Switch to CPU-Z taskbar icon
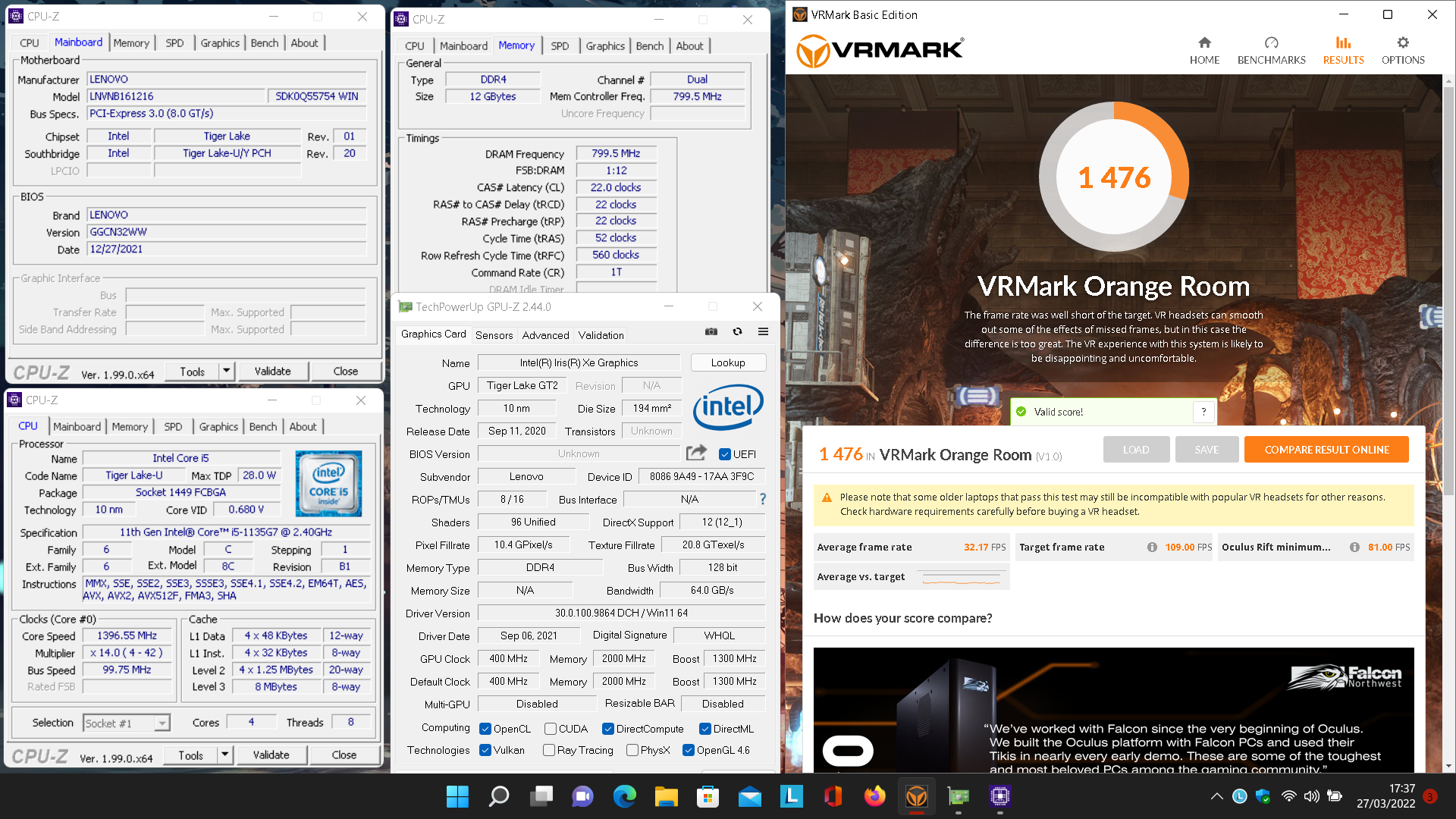Image resolution: width=1456 pixels, height=819 pixels. pyautogui.click(x=1000, y=796)
